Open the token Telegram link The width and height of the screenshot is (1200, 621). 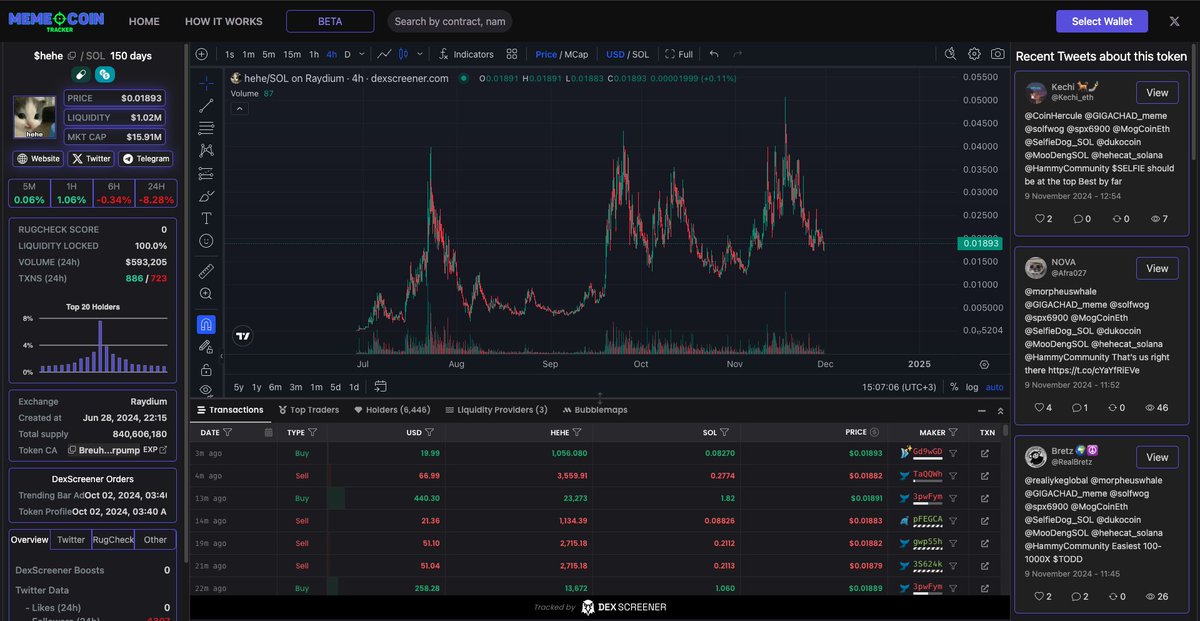(146, 158)
